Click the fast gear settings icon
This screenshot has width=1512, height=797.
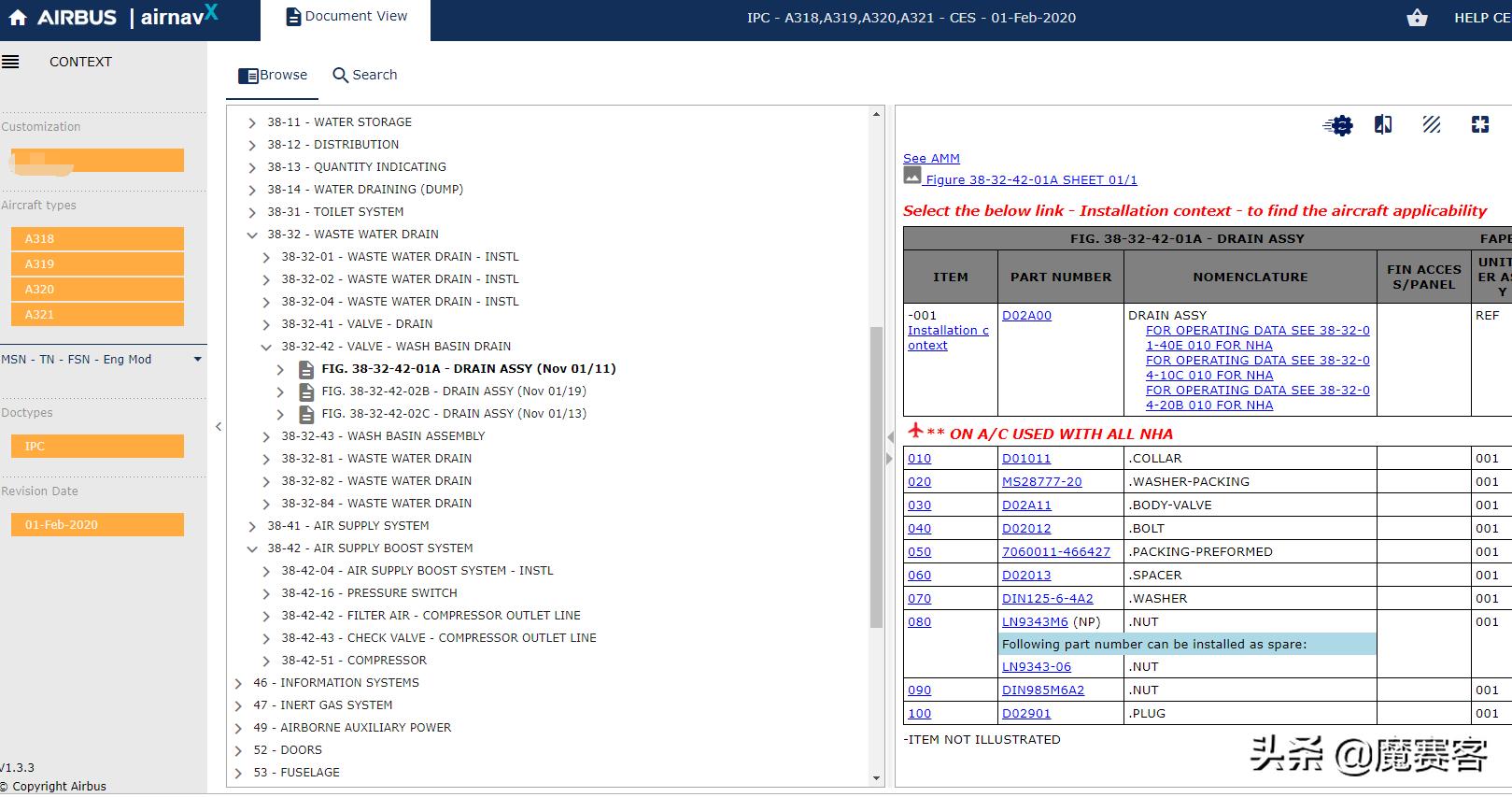click(x=1338, y=125)
